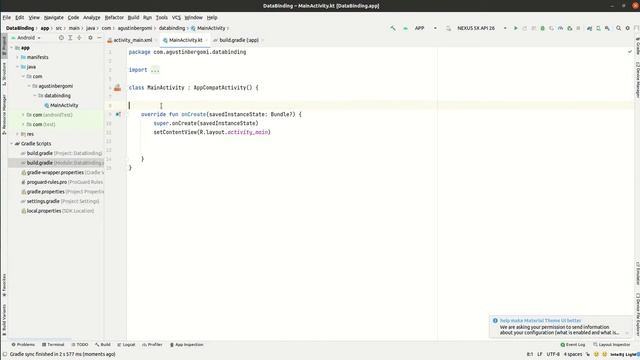The width and height of the screenshot is (640, 360).
Task: Open Project panel options gear
Action: click(90, 38)
